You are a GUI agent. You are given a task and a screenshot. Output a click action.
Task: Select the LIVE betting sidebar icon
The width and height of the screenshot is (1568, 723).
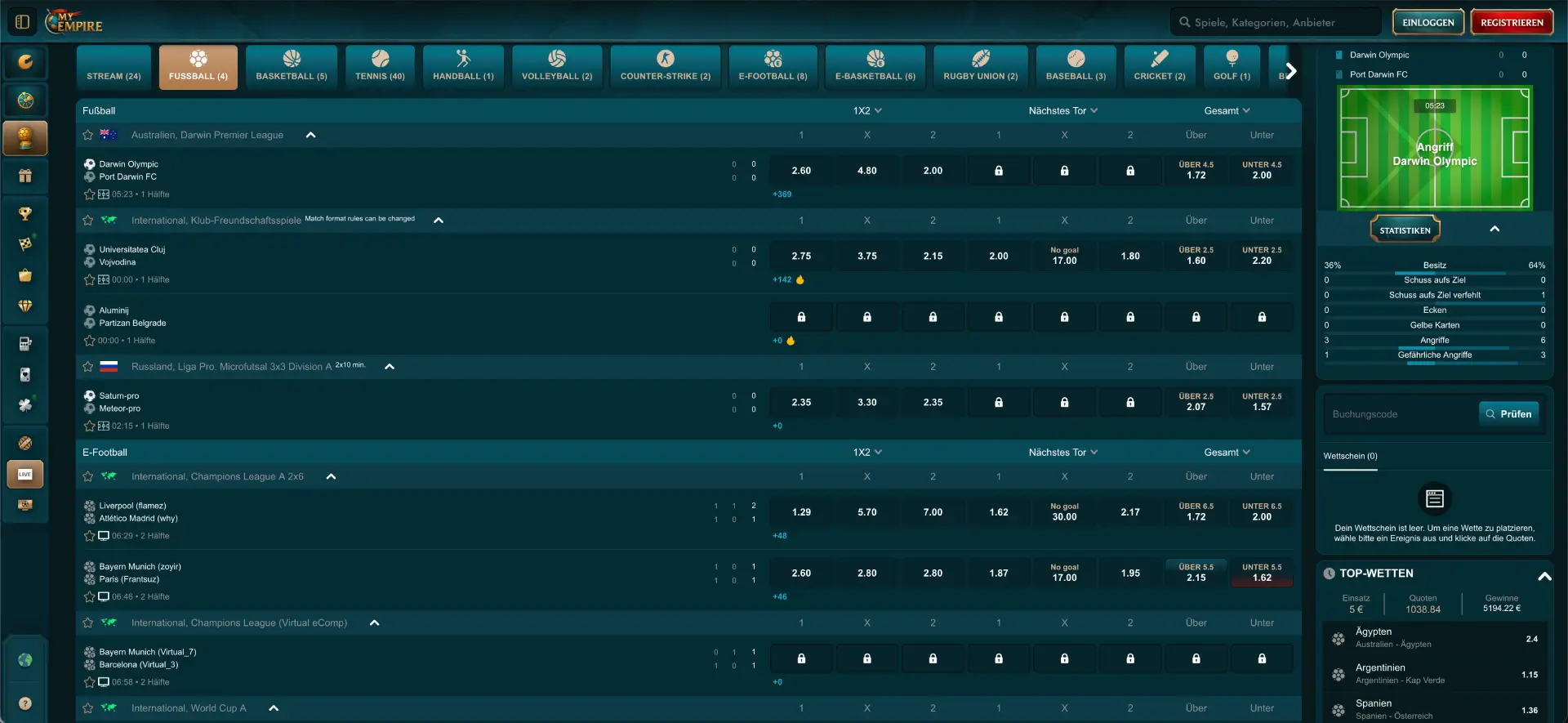25,475
